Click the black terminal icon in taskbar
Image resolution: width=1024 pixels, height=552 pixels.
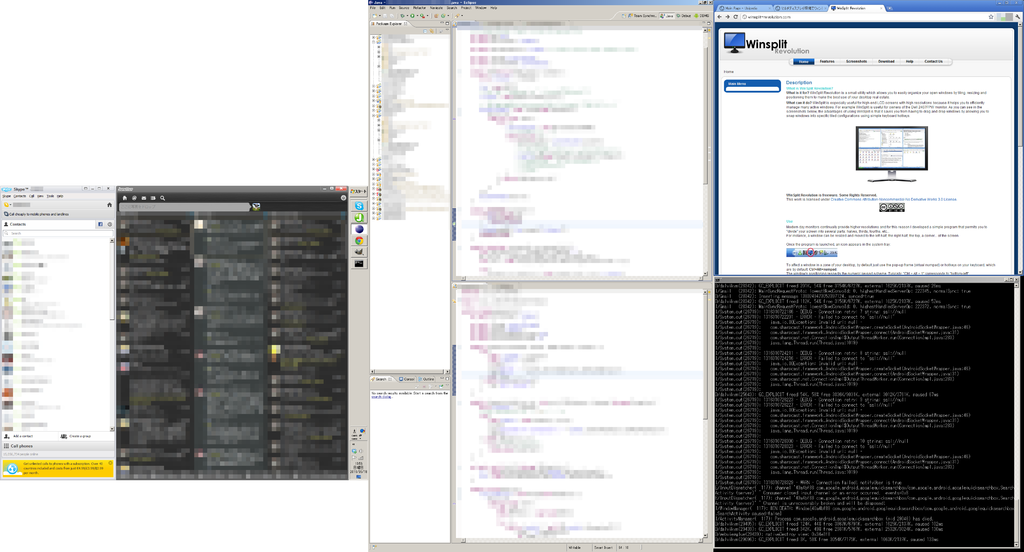(x=359, y=264)
